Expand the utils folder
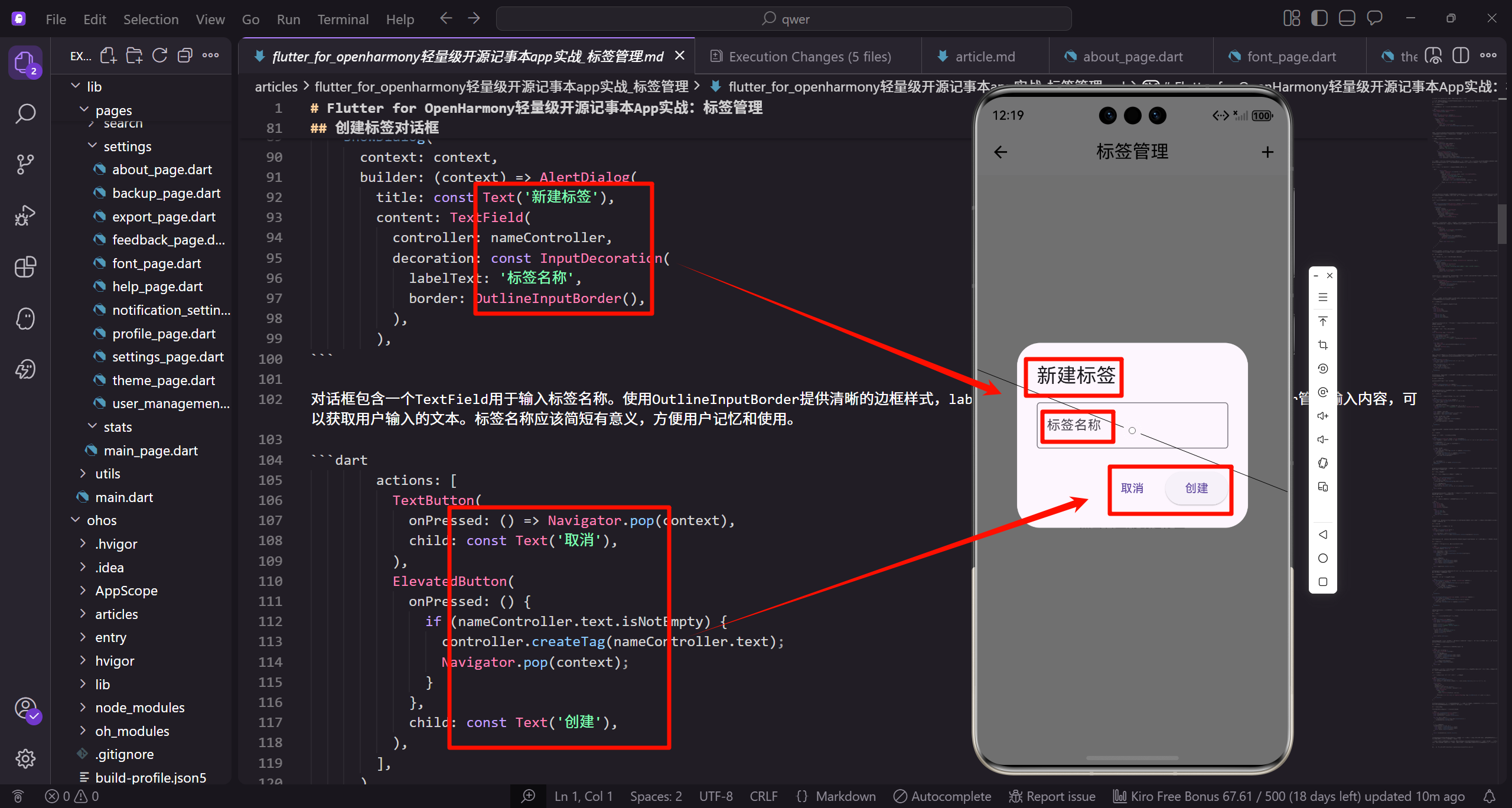Image resolution: width=1512 pixels, height=808 pixels. click(x=83, y=473)
